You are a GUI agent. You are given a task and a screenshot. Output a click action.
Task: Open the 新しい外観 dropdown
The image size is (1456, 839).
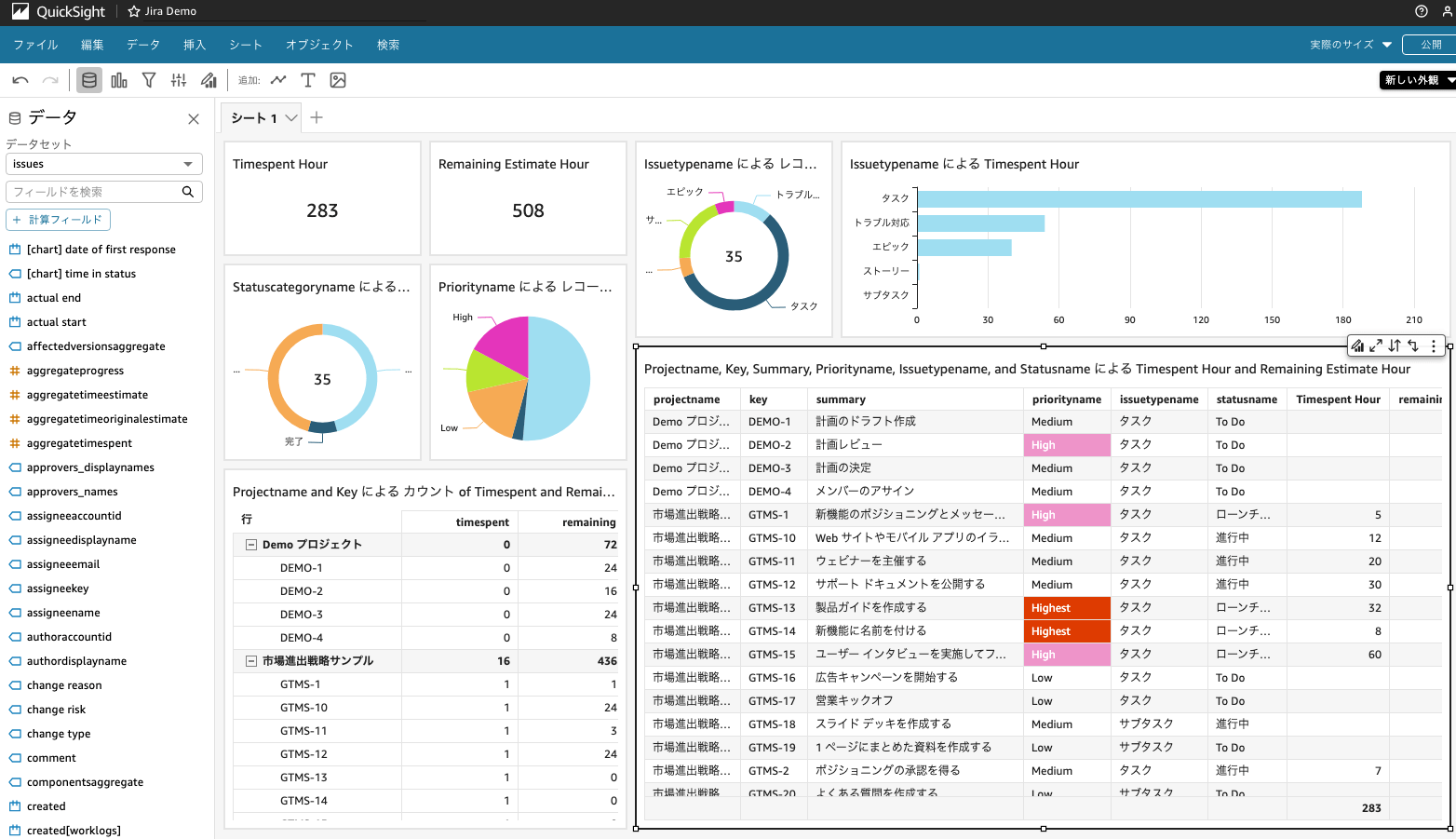(1418, 80)
